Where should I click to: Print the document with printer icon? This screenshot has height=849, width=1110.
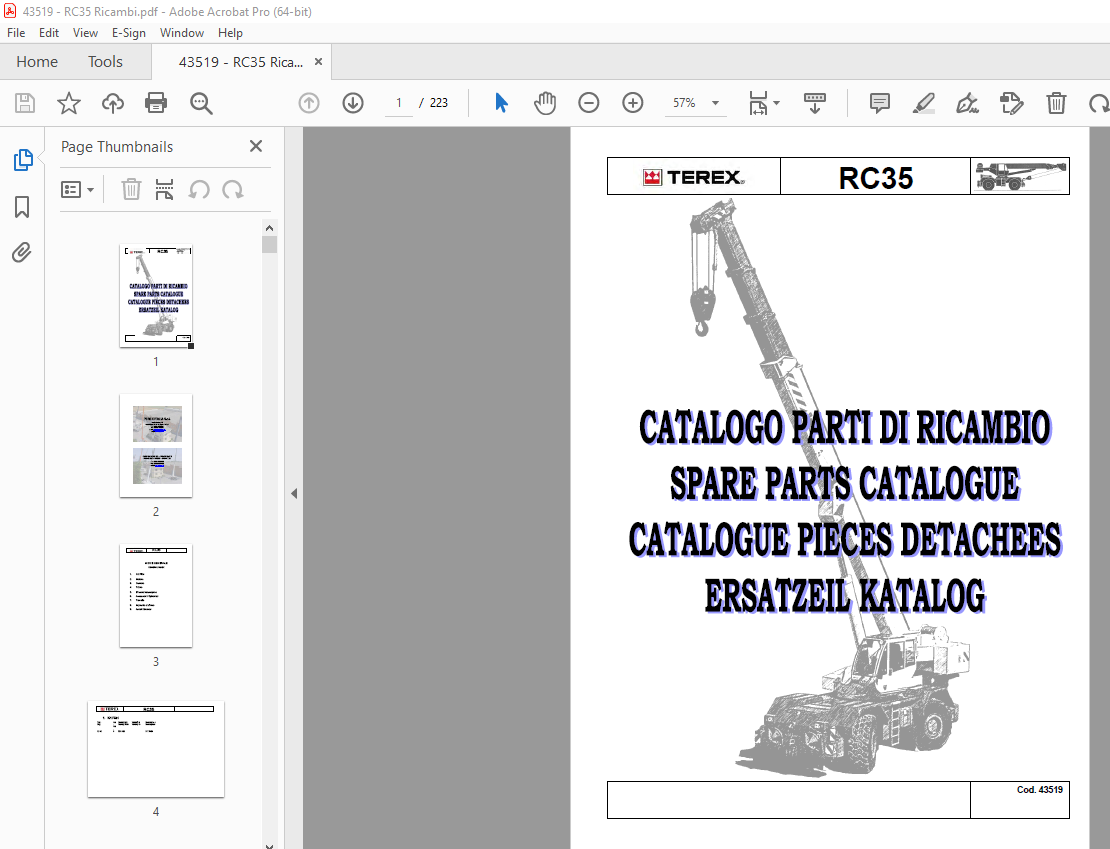[x=156, y=103]
